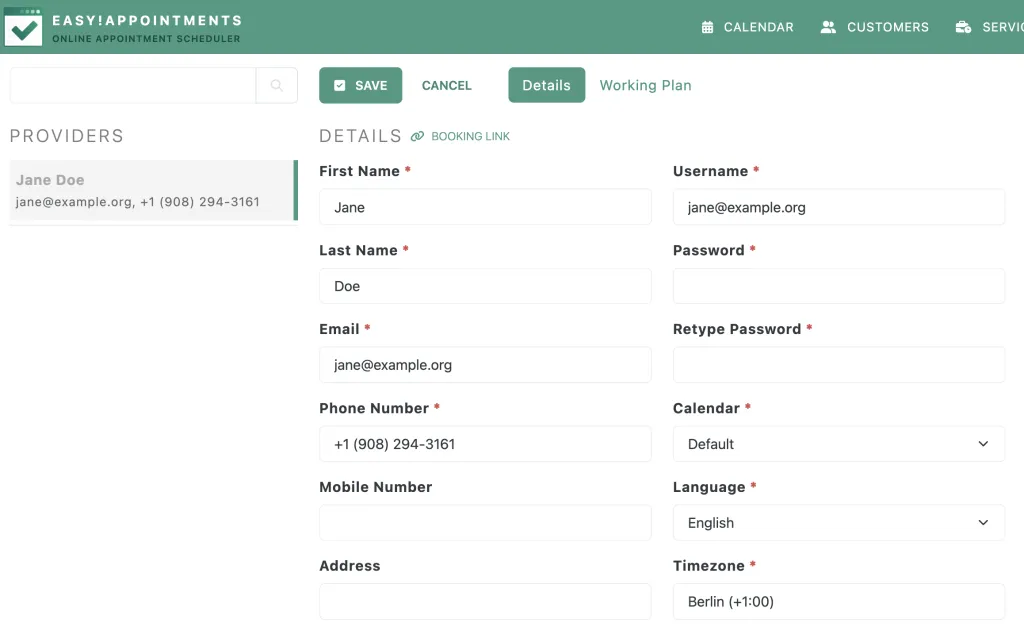Focus the First Name field
The image size is (1024, 638).
485,207
